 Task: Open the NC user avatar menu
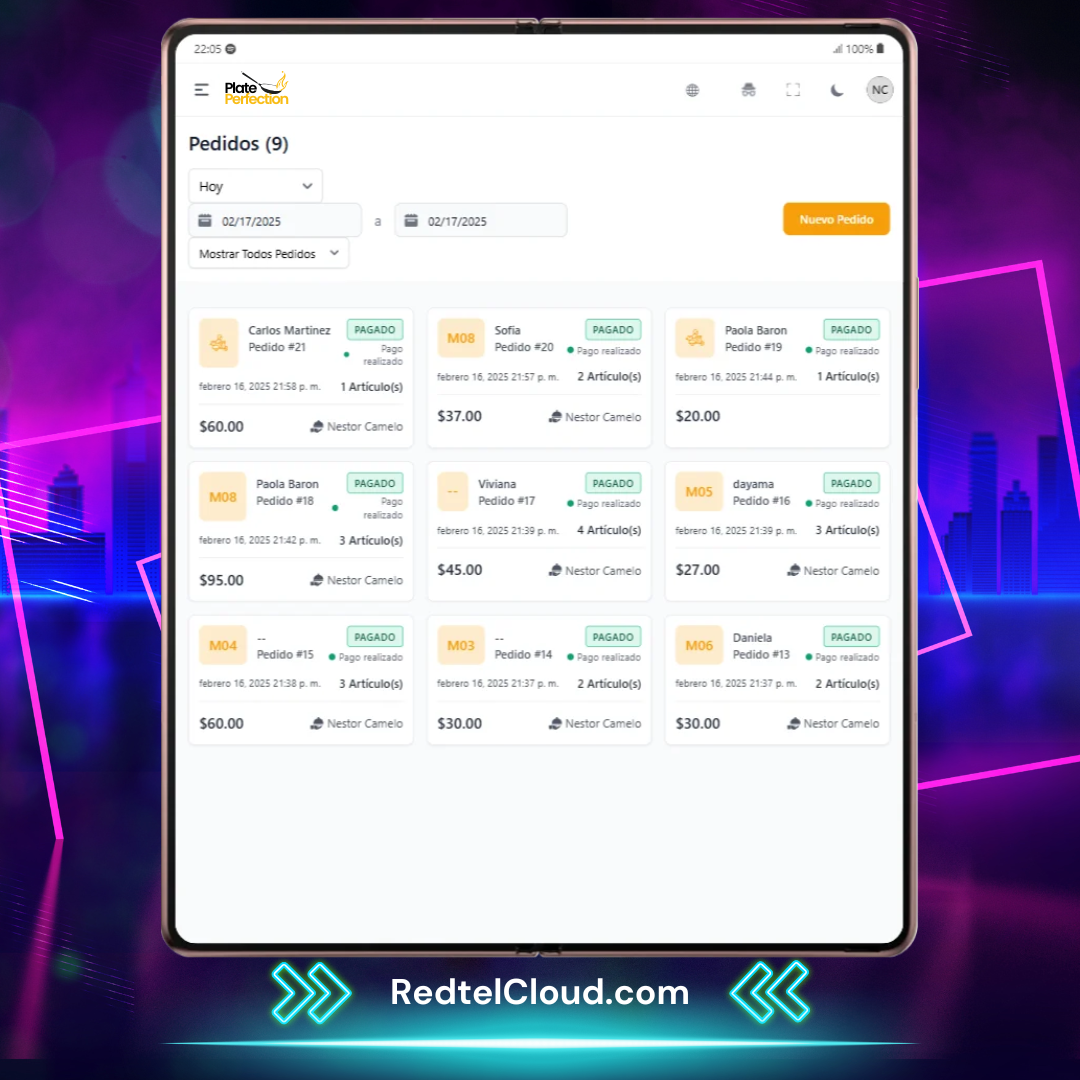[x=879, y=90]
